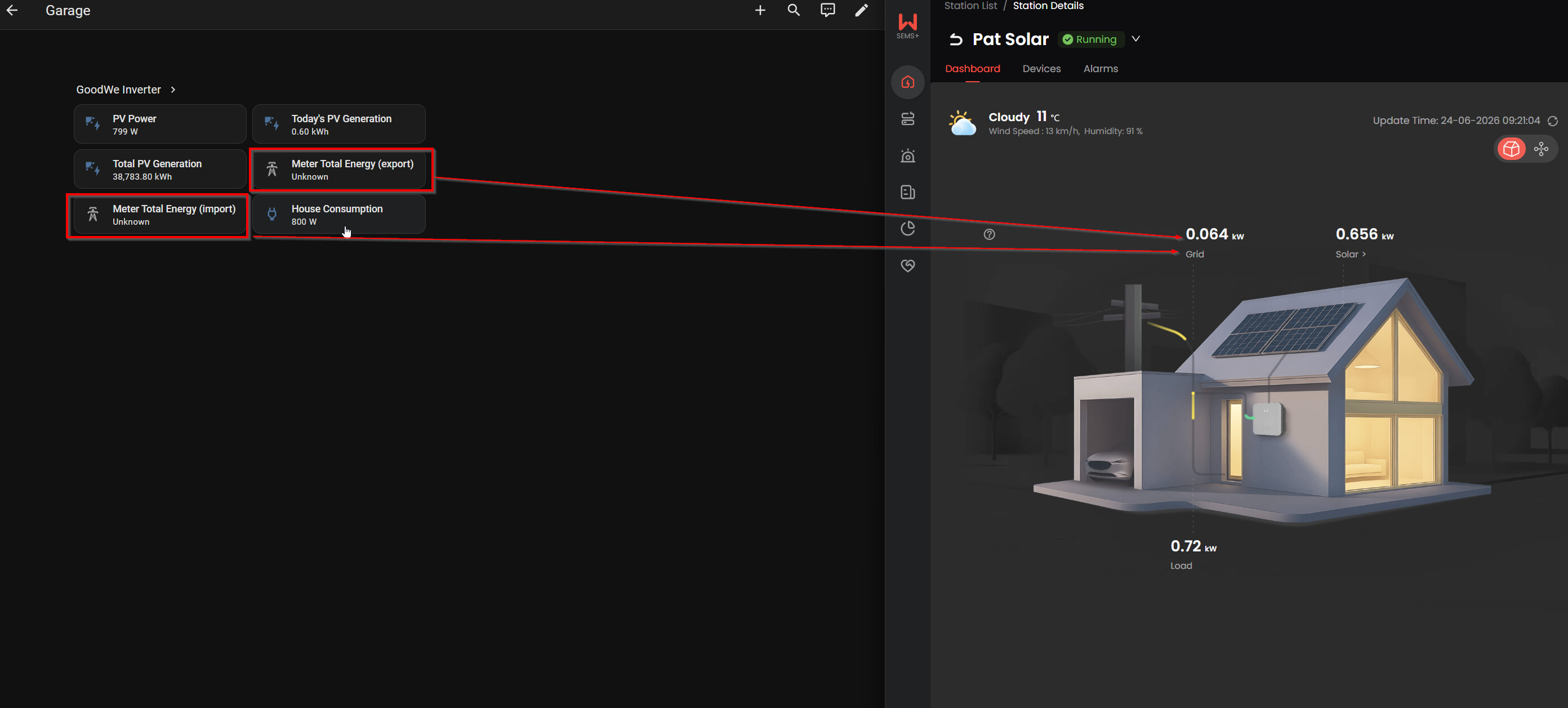Select the home station sidebar icon
The image size is (1568, 708).
tap(907, 82)
